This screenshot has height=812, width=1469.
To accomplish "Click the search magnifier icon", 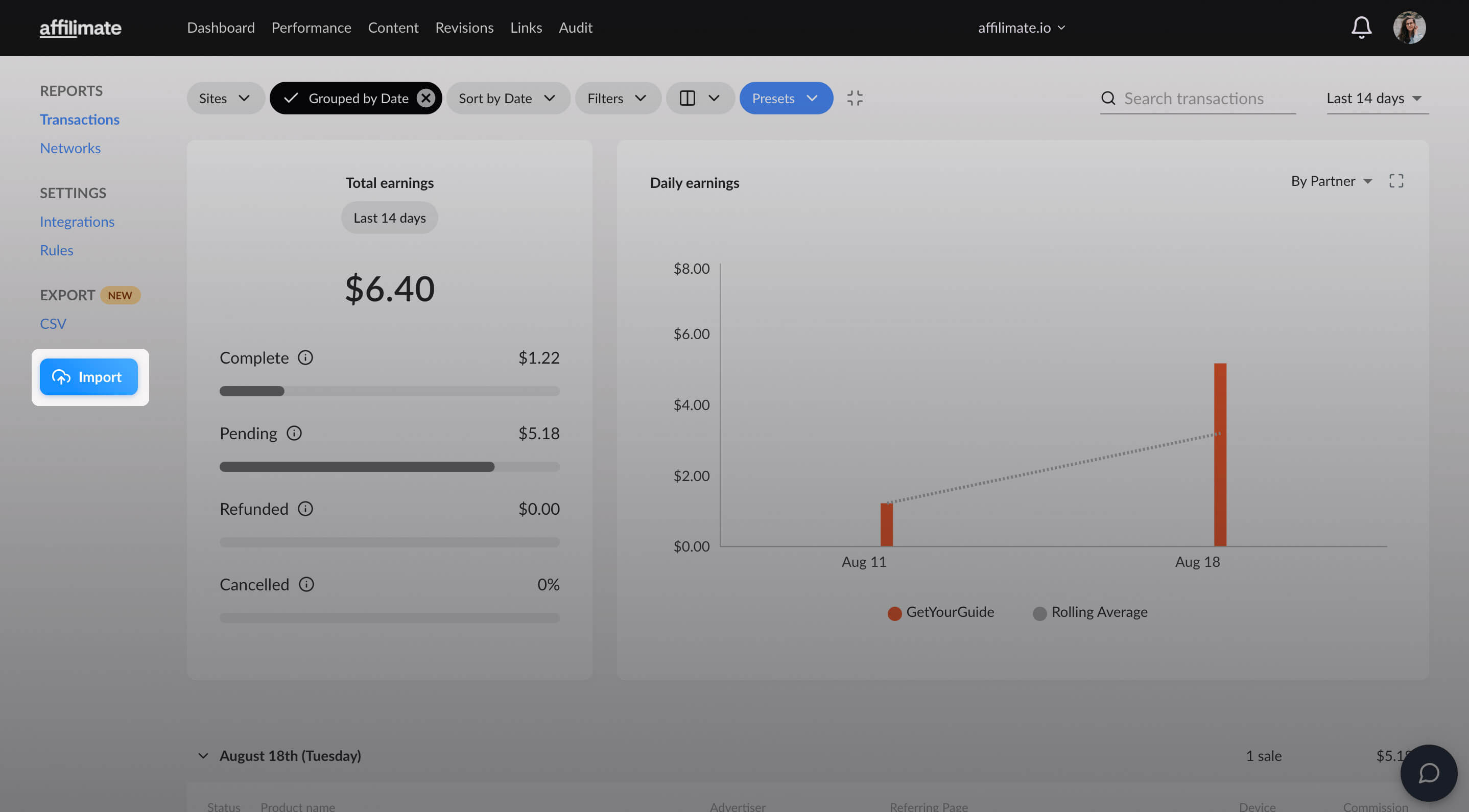I will pos(1108,98).
